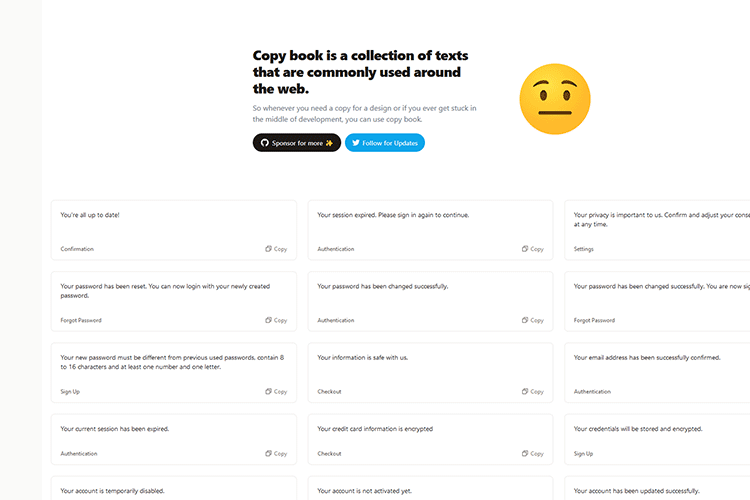This screenshot has width=750, height=500.
Task: Copy the new password requirements text
Action: tap(276, 392)
